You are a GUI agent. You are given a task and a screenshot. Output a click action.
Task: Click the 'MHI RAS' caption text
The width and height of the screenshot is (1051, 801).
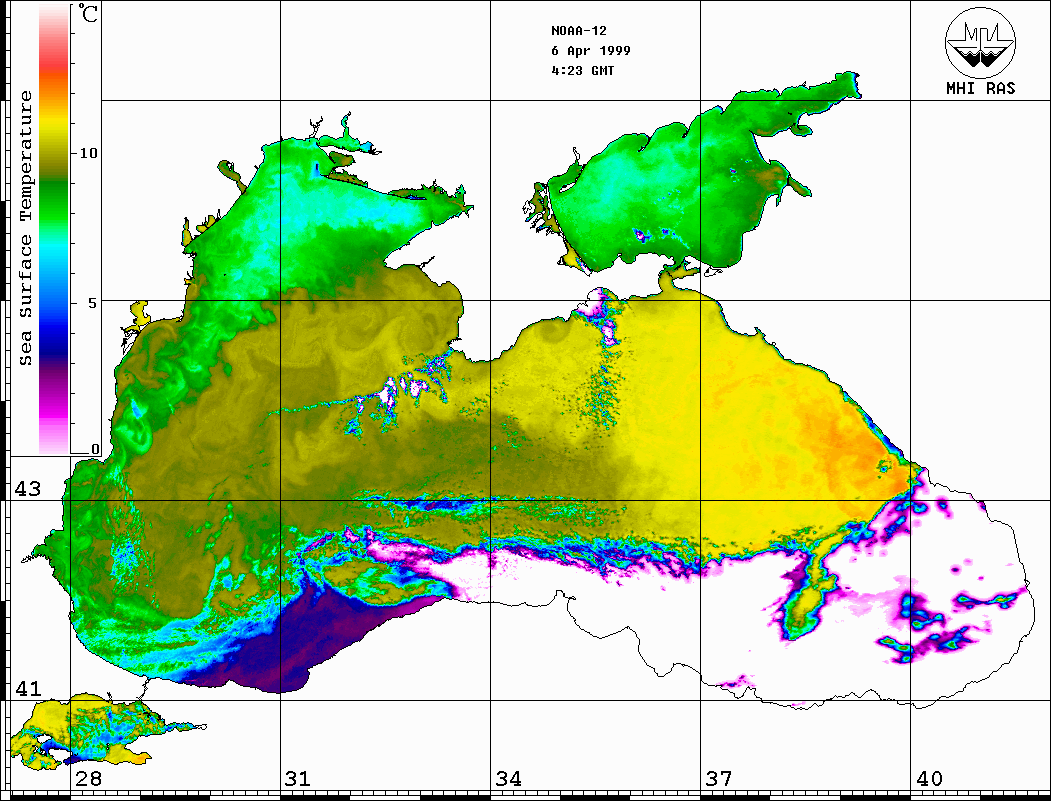(x=981, y=88)
